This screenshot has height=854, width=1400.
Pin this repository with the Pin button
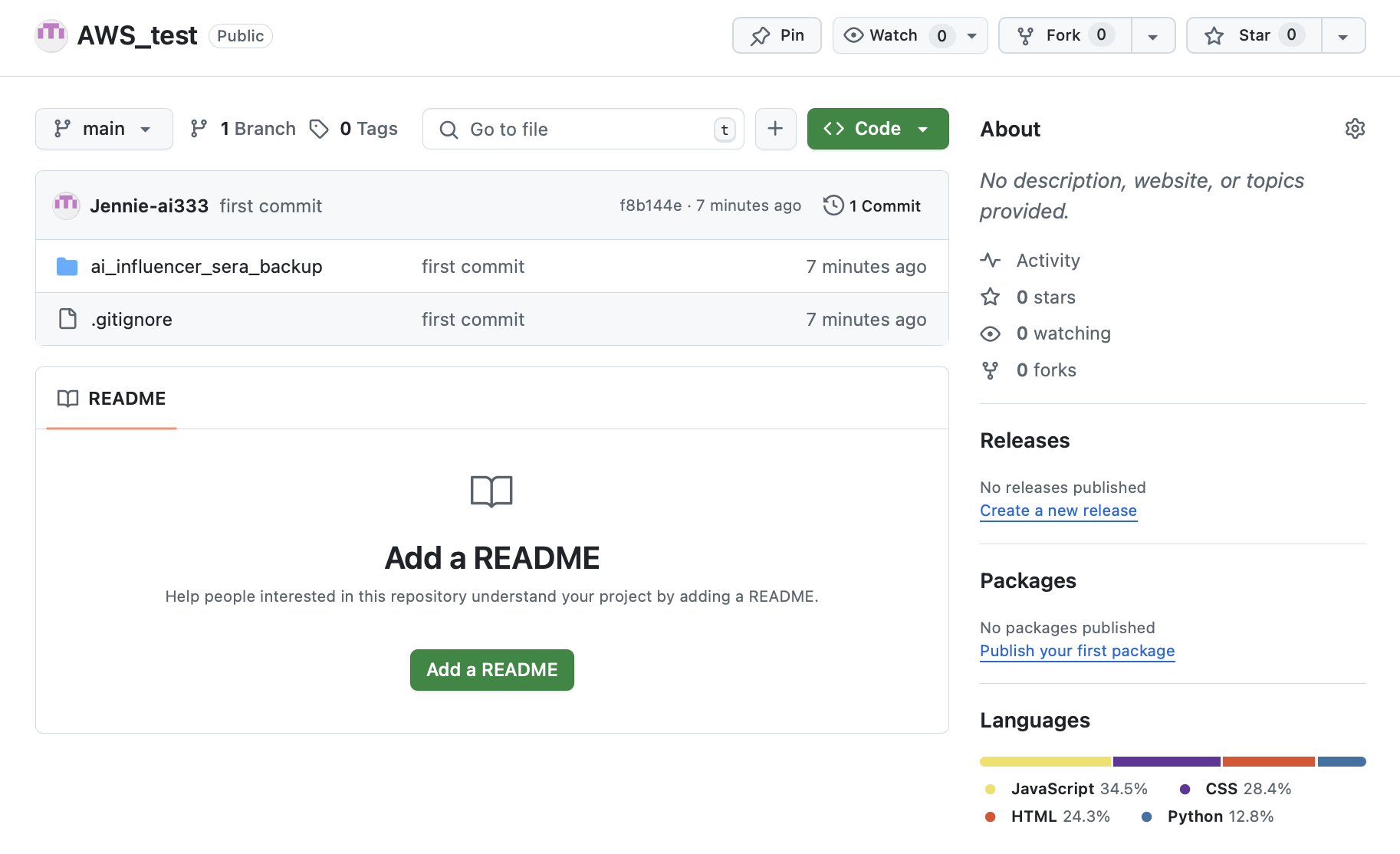pos(777,35)
